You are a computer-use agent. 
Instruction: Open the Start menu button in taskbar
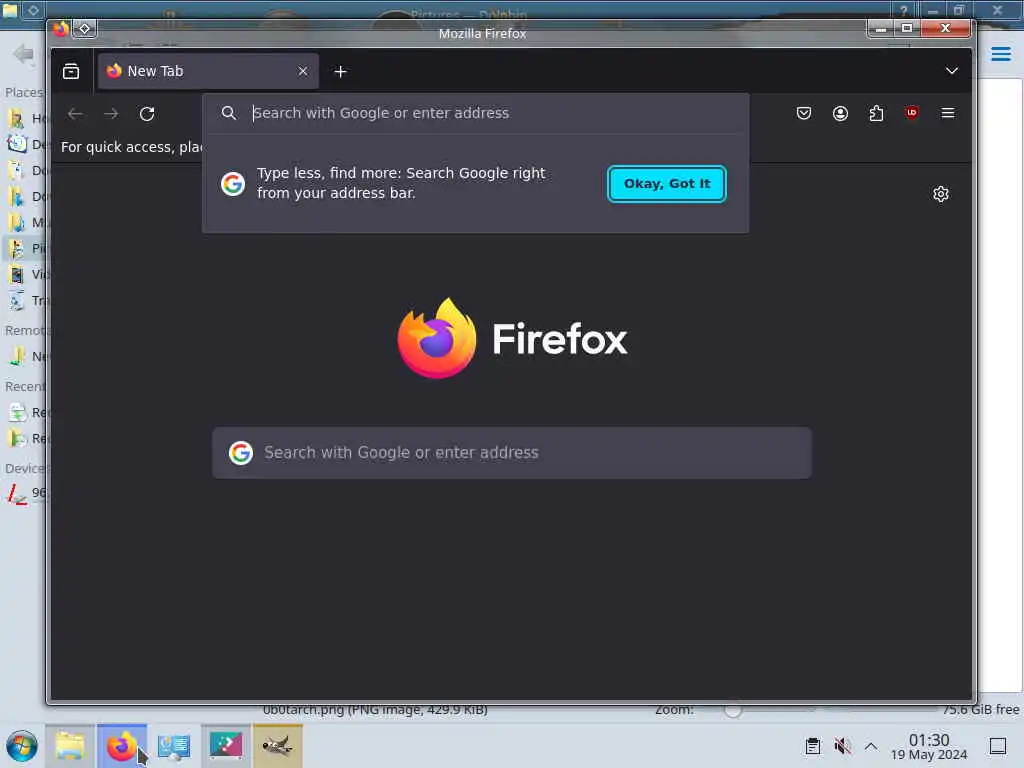click(x=22, y=746)
